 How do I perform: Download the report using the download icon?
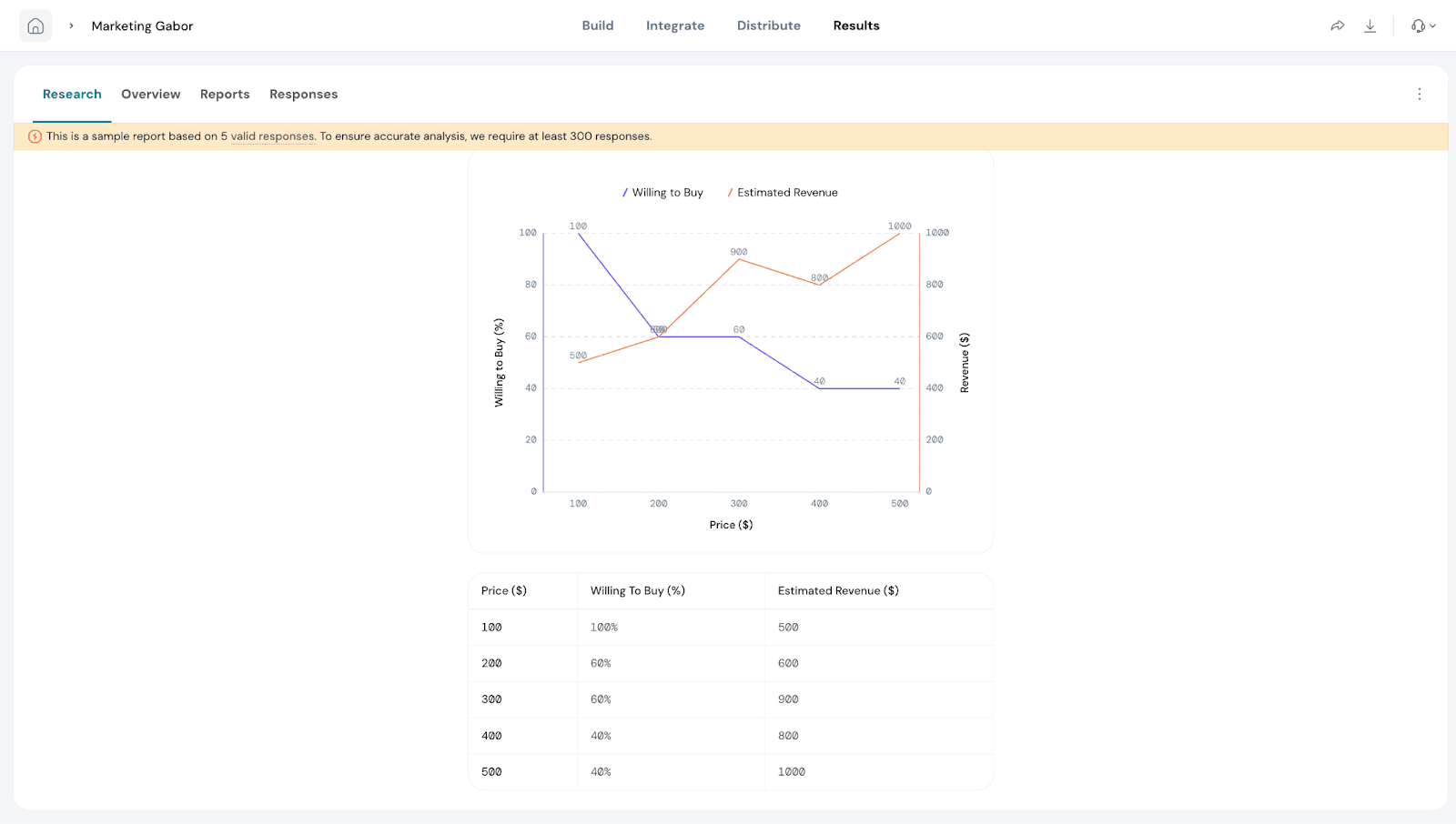click(x=1370, y=25)
